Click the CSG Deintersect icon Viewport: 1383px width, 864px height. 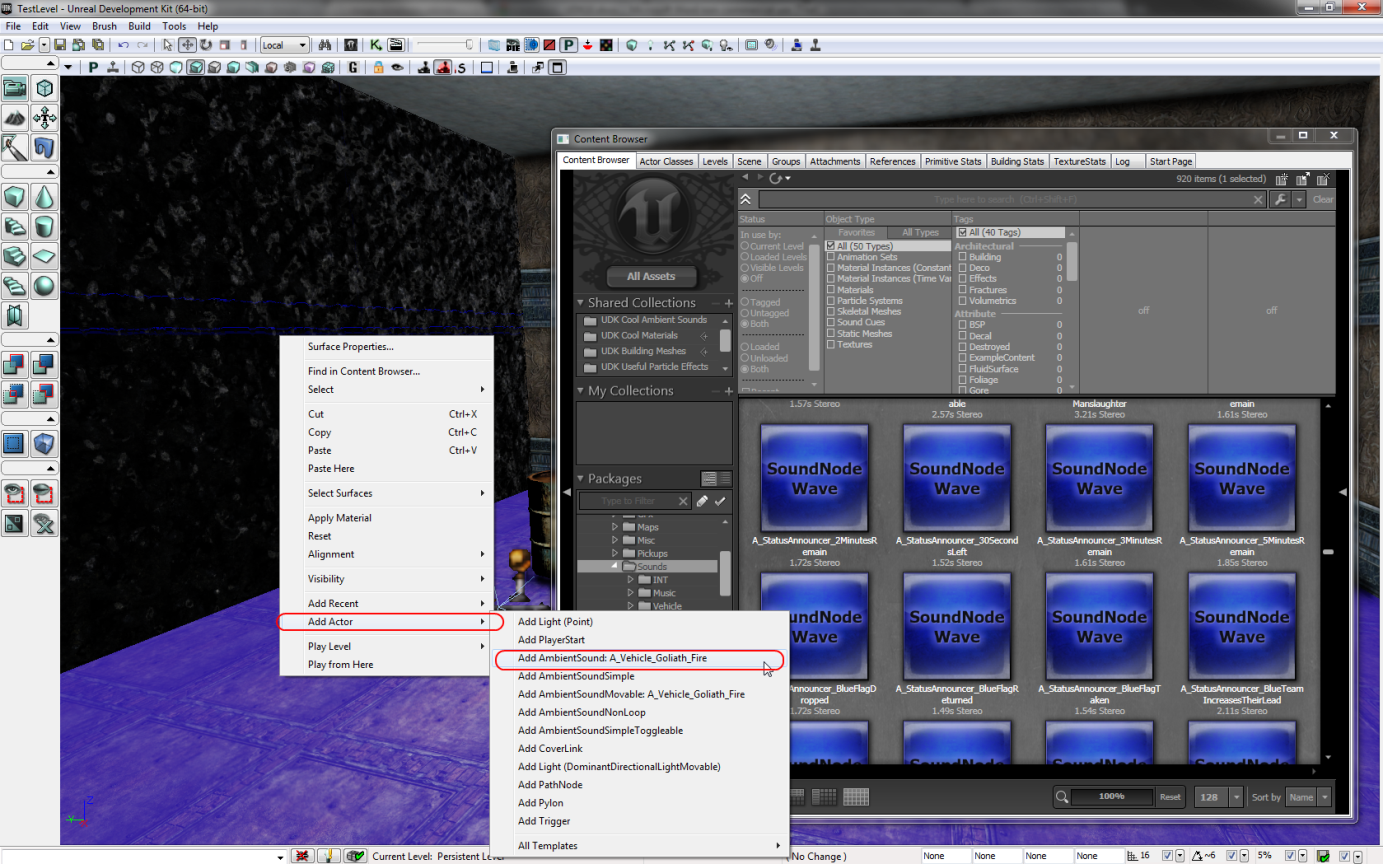pyautogui.click(x=45, y=394)
